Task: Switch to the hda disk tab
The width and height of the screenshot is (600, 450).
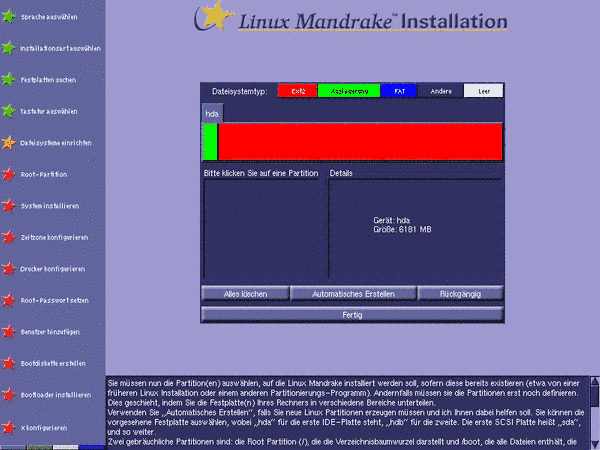Action: pos(211,114)
